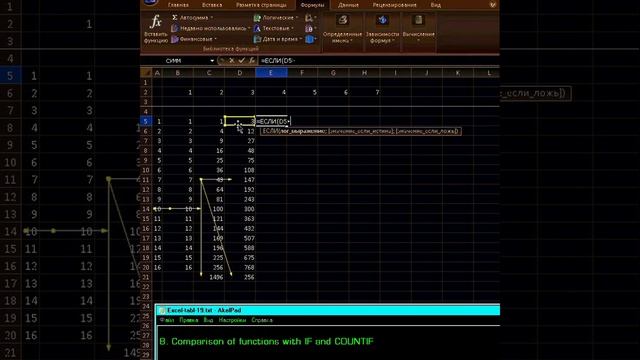640x360 pixels.
Task: Click the AutoSum sigma icon
Action: click(x=175, y=18)
